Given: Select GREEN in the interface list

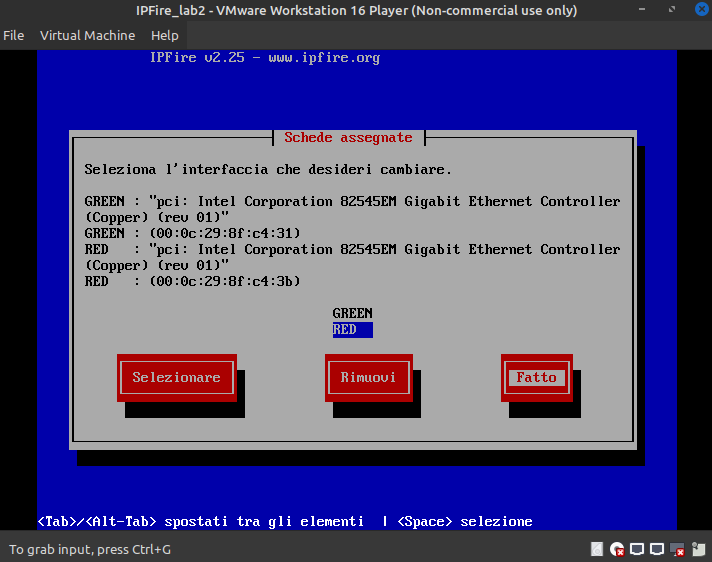Looking at the screenshot, I should [x=352, y=313].
